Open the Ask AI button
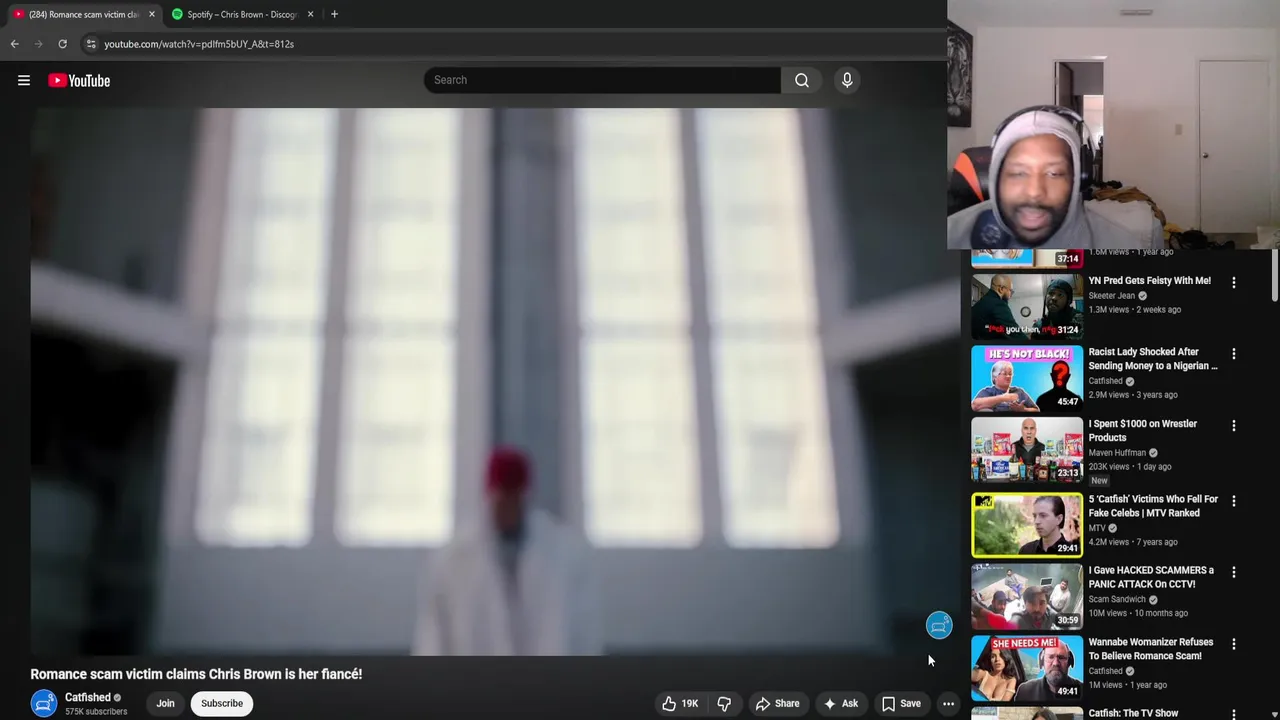This screenshot has height=720, width=1280. click(840, 704)
